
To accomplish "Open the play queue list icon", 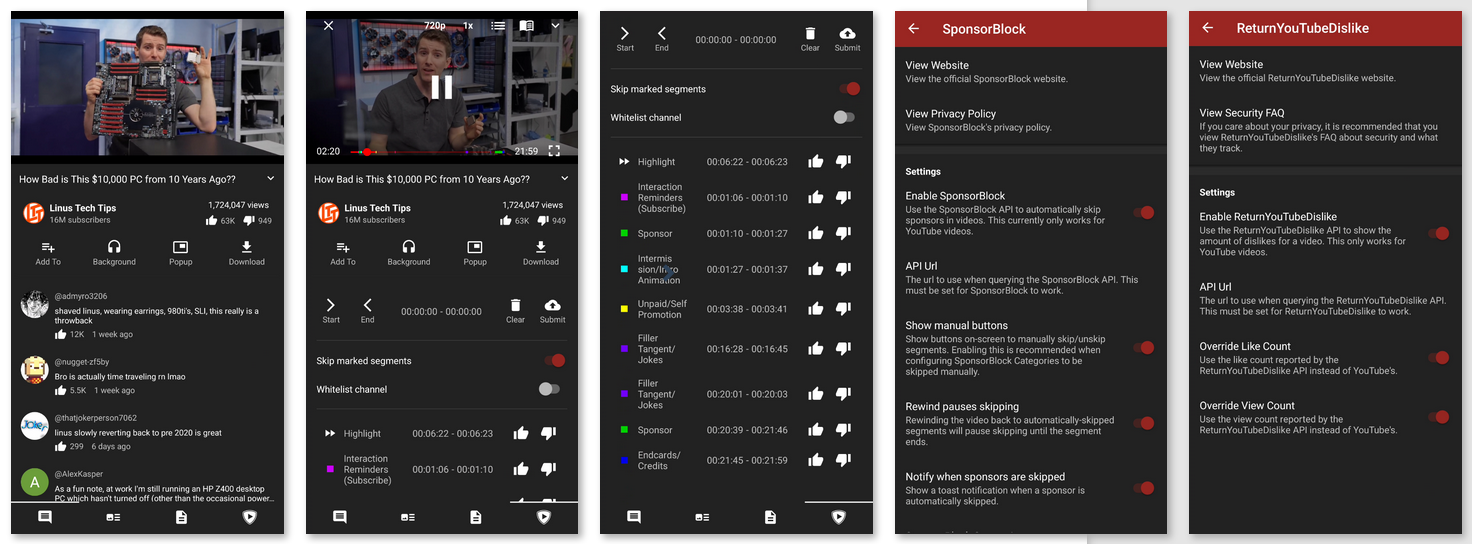I will coord(498,26).
